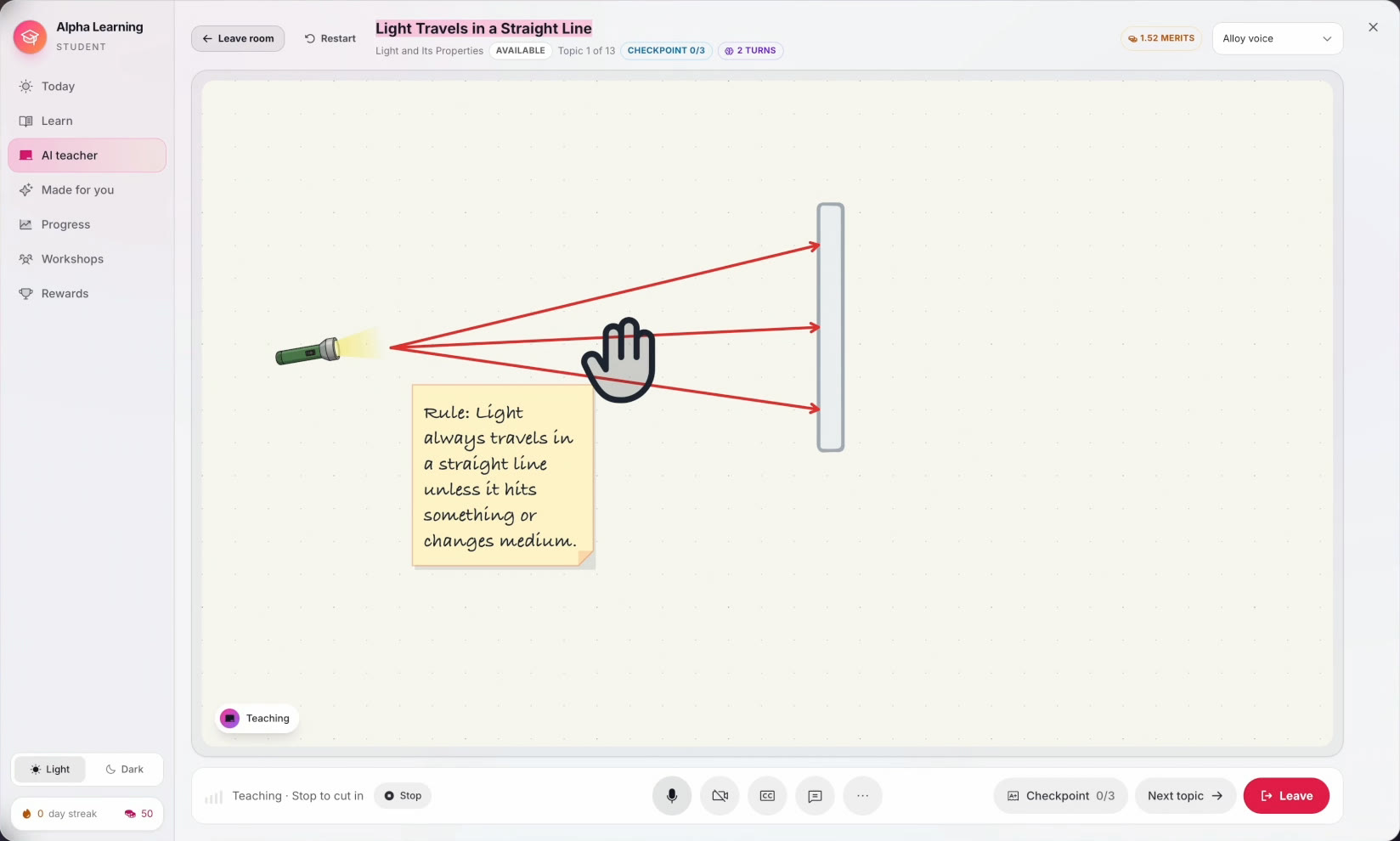This screenshot has height=841, width=1400.
Task: Click the AVAILABLE status badge
Action: point(520,51)
